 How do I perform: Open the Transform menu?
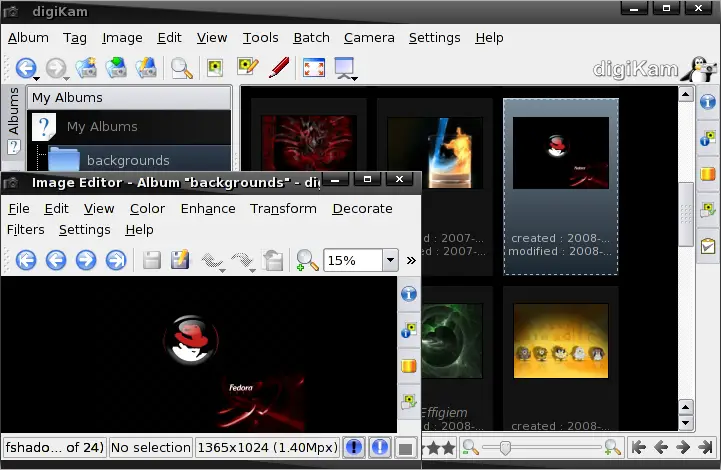pos(283,209)
